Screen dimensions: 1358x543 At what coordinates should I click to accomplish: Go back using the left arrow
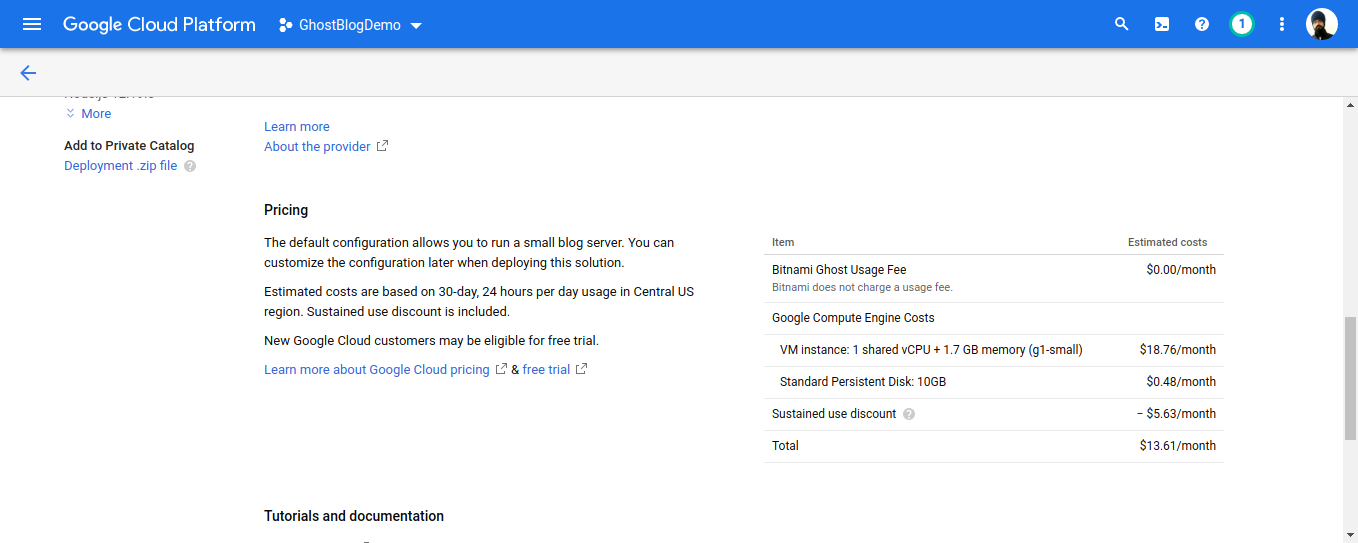point(28,73)
